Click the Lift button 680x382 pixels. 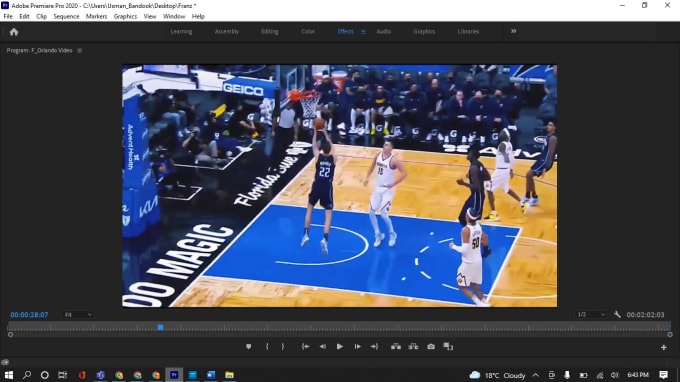[x=396, y=346]
